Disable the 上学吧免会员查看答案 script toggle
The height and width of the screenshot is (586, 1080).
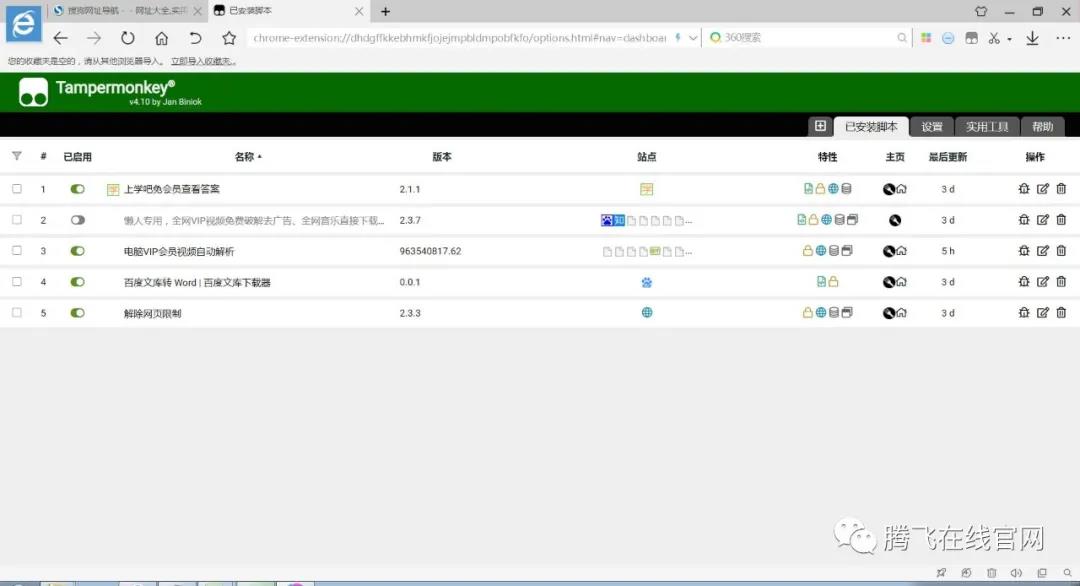[77, 189]
